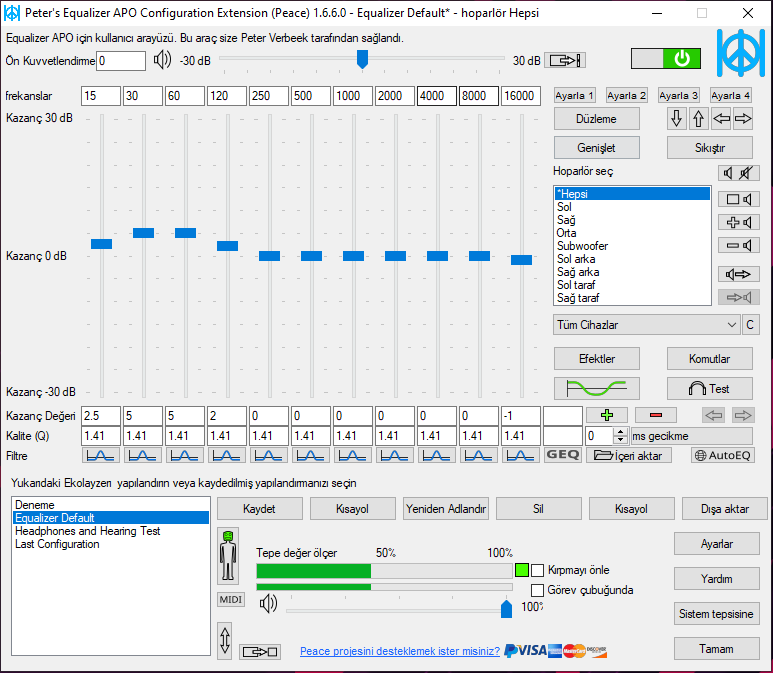Select Ayarla 4 preset
The height and width of the screenshot is (673, 773).
coord(730,95)
